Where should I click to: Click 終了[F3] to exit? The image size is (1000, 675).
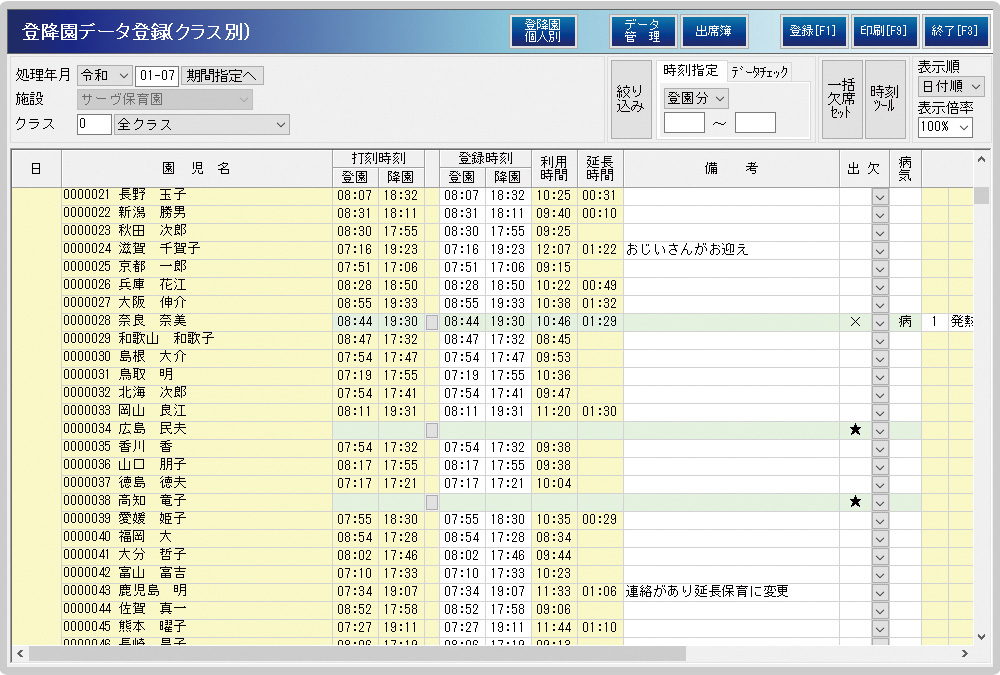954,31
